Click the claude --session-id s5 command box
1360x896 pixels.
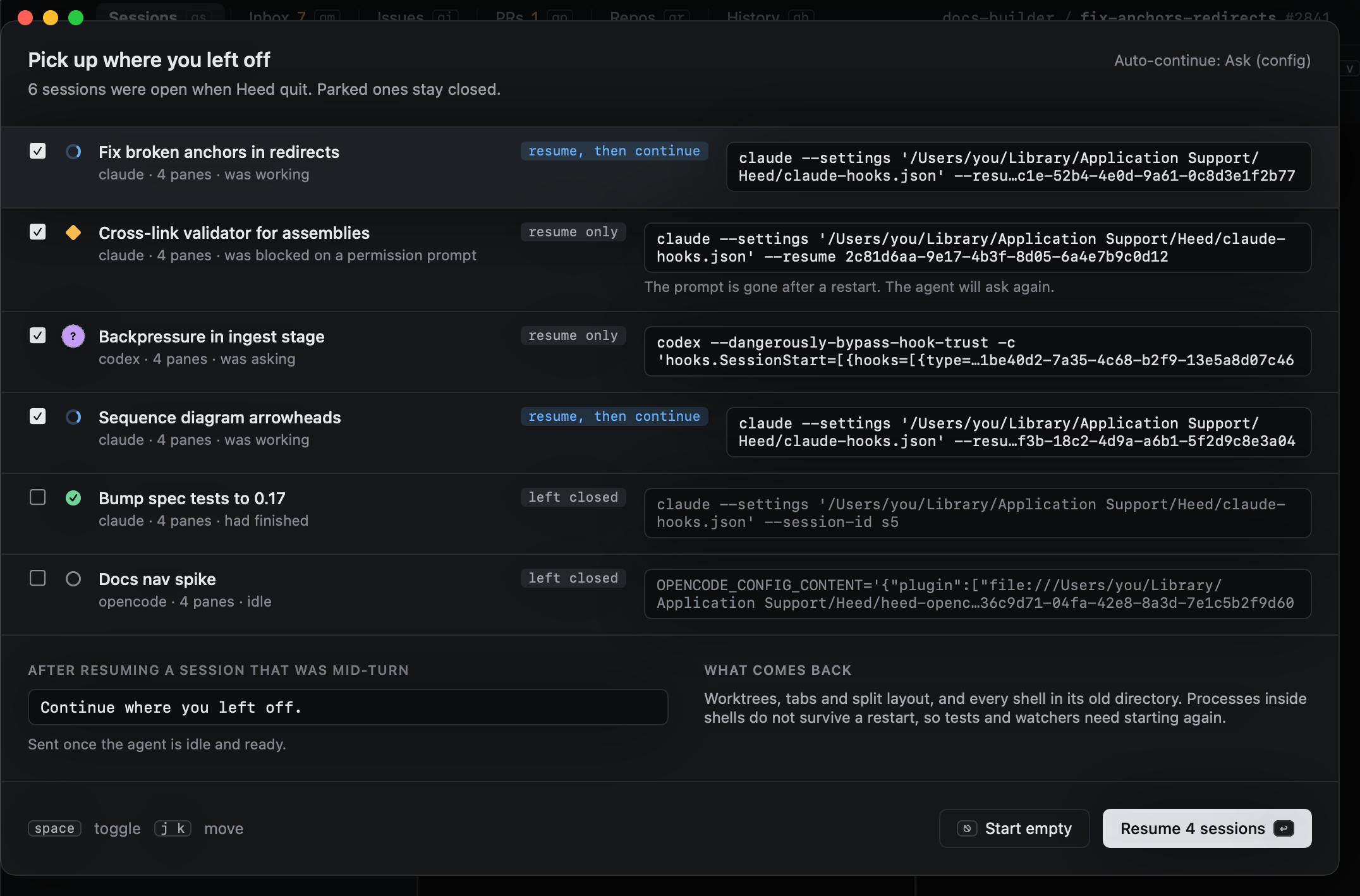click(x=978, y=513)
